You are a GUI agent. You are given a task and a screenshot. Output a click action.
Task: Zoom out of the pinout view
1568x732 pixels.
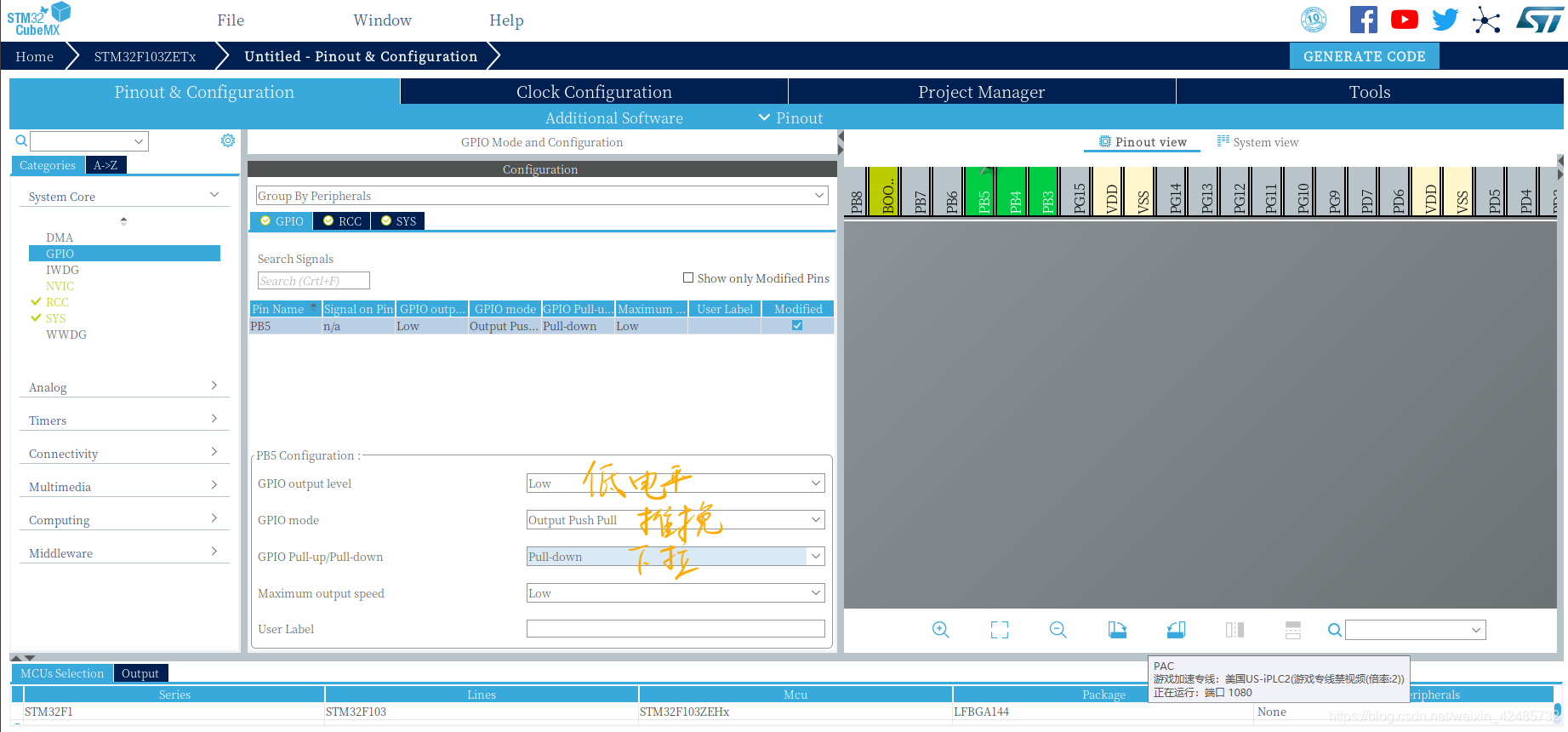tap(1058, 630)
